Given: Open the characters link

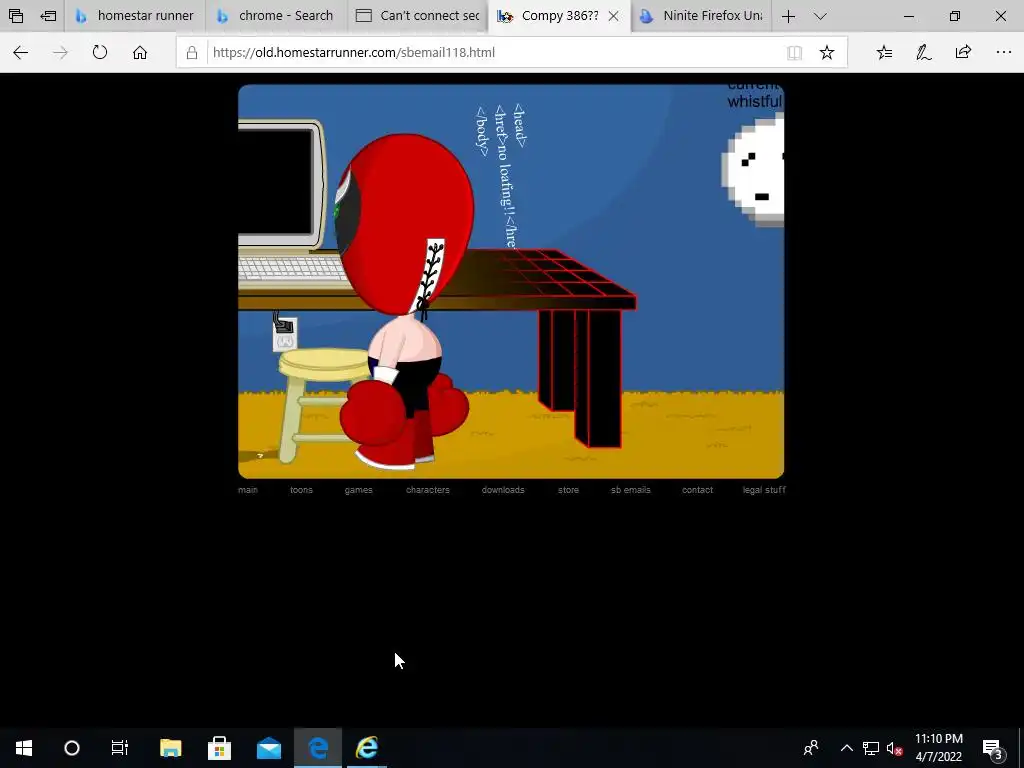Looking at the screenshot, I should (x=428, y=490).
